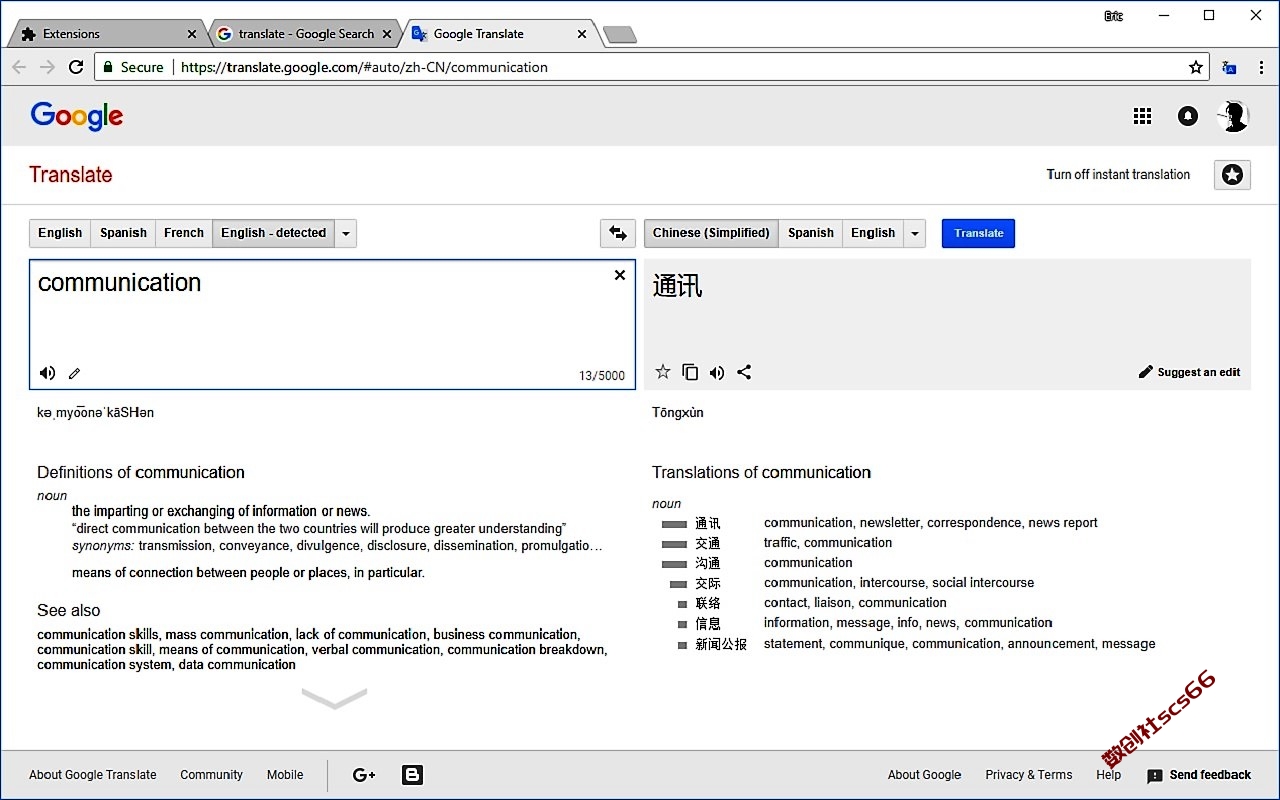Click the Secure padlock site info
This screenshot has height=800, width=1280.
pyautogui.click(x=133, y=67)
